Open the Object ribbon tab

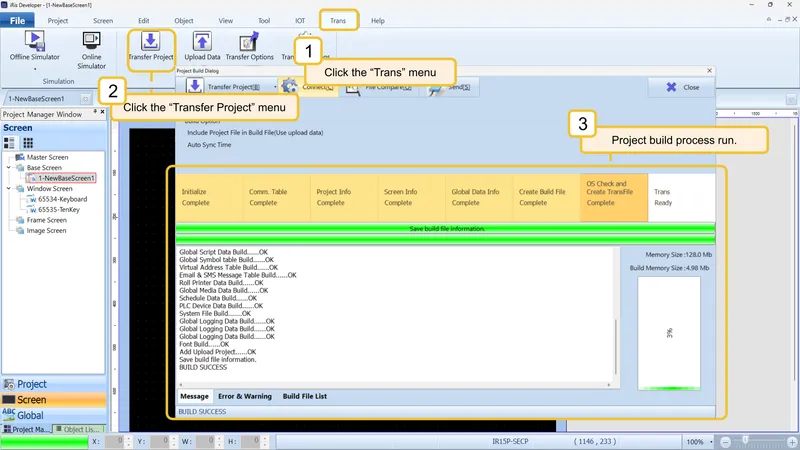[x=184, y=21]
